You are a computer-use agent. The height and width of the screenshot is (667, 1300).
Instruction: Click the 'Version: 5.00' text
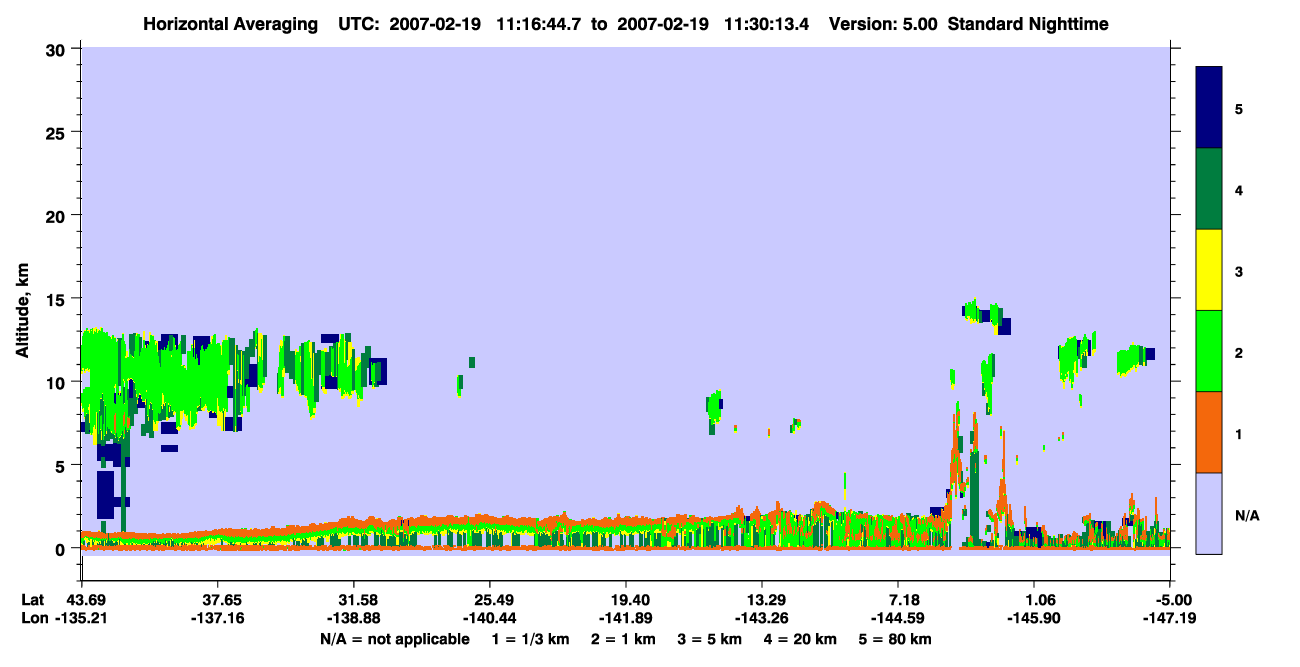[883, 23]
